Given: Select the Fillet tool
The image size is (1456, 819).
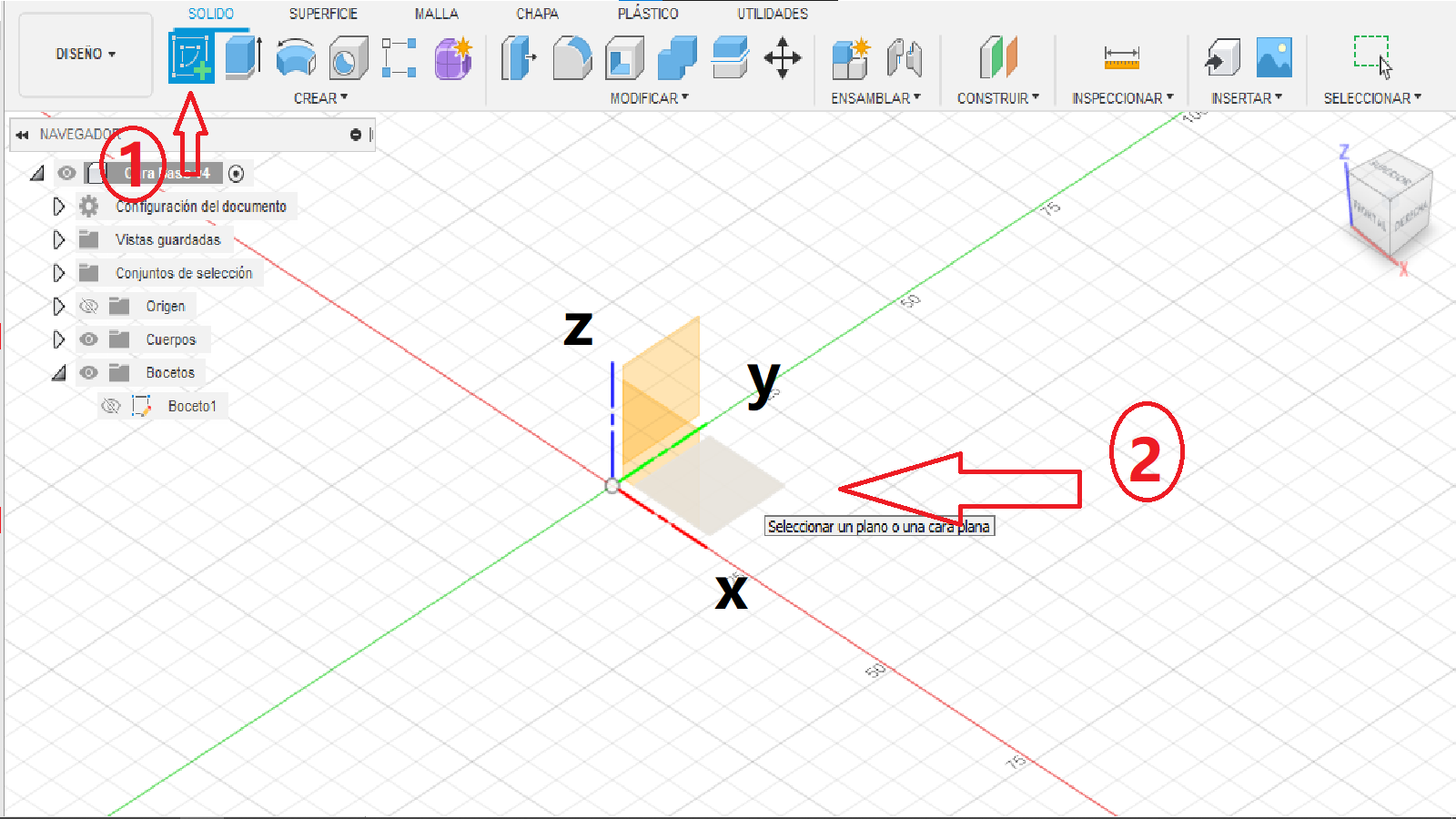Looking at the screenshot, I should click(571, 57).
